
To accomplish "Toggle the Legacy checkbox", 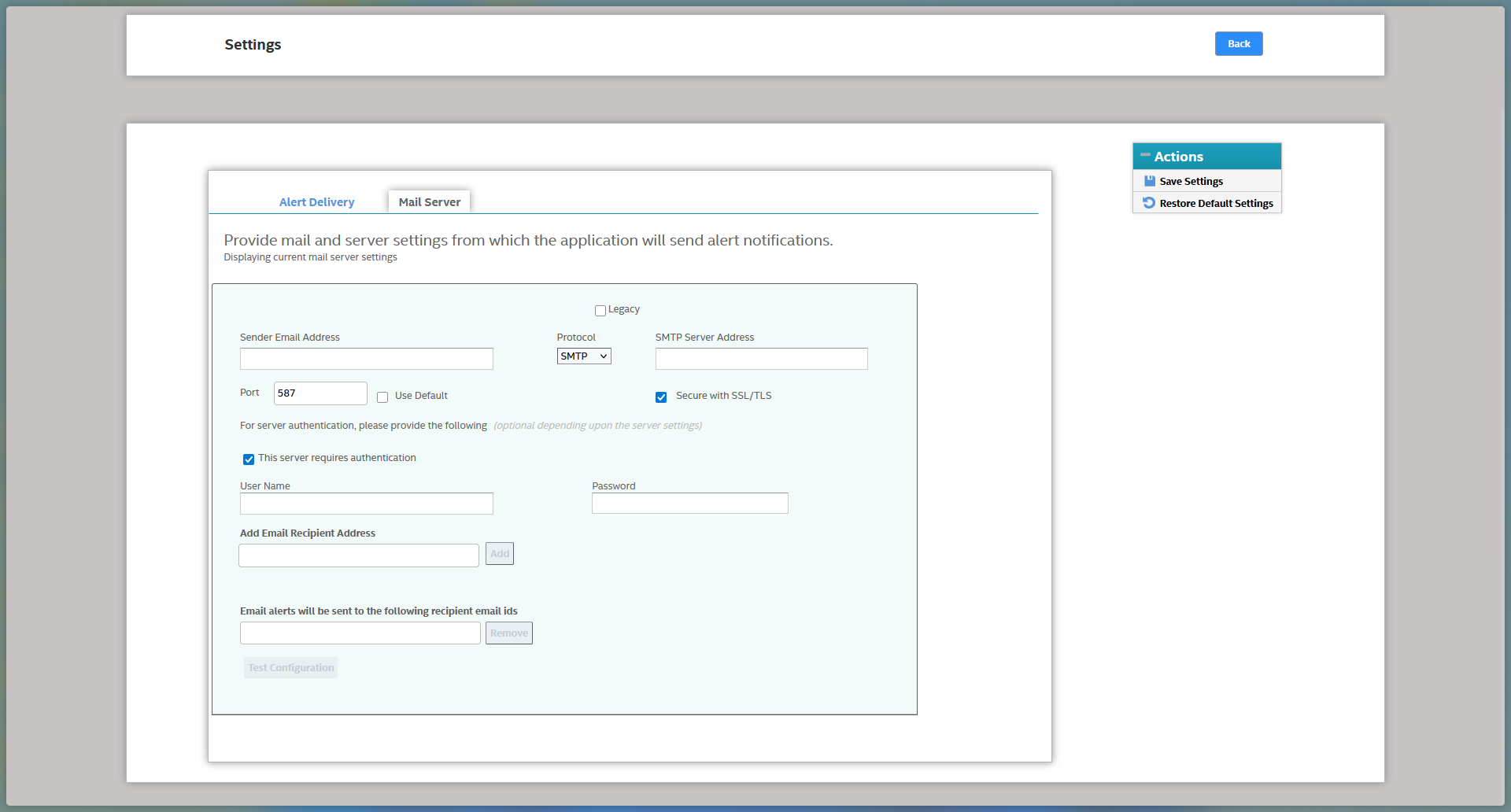I will [x=600, y=311].
